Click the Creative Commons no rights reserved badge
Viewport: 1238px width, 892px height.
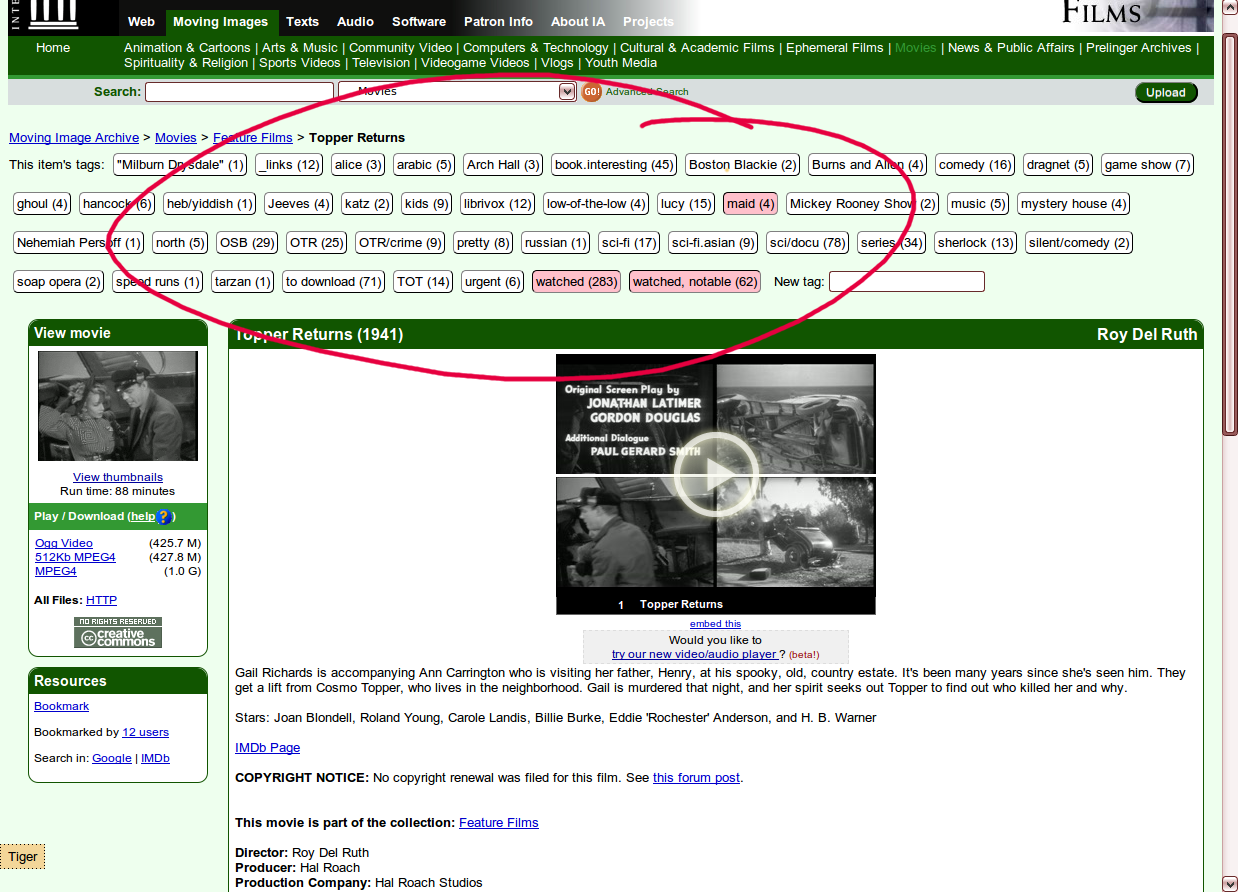(118, 633)
